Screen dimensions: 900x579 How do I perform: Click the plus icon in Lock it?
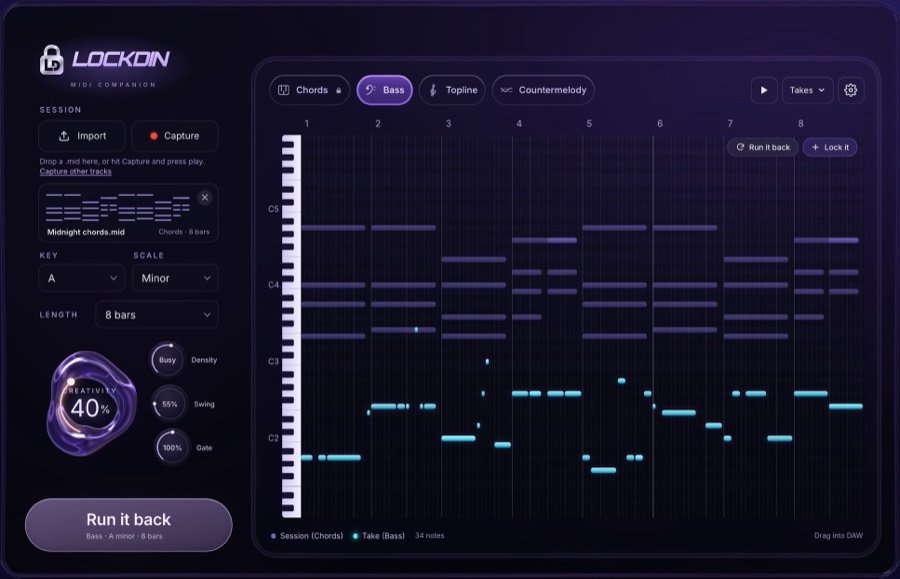click(815, 147)
